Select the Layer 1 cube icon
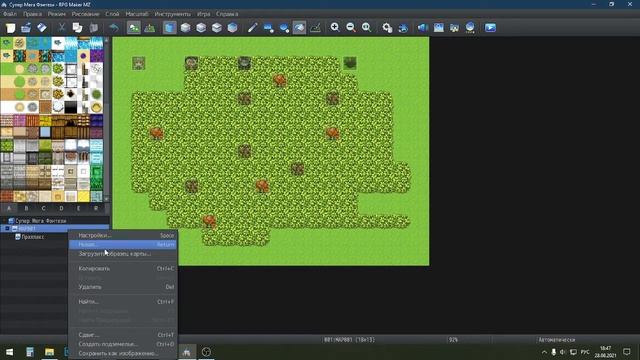640x360 pixels. [185, 28]
